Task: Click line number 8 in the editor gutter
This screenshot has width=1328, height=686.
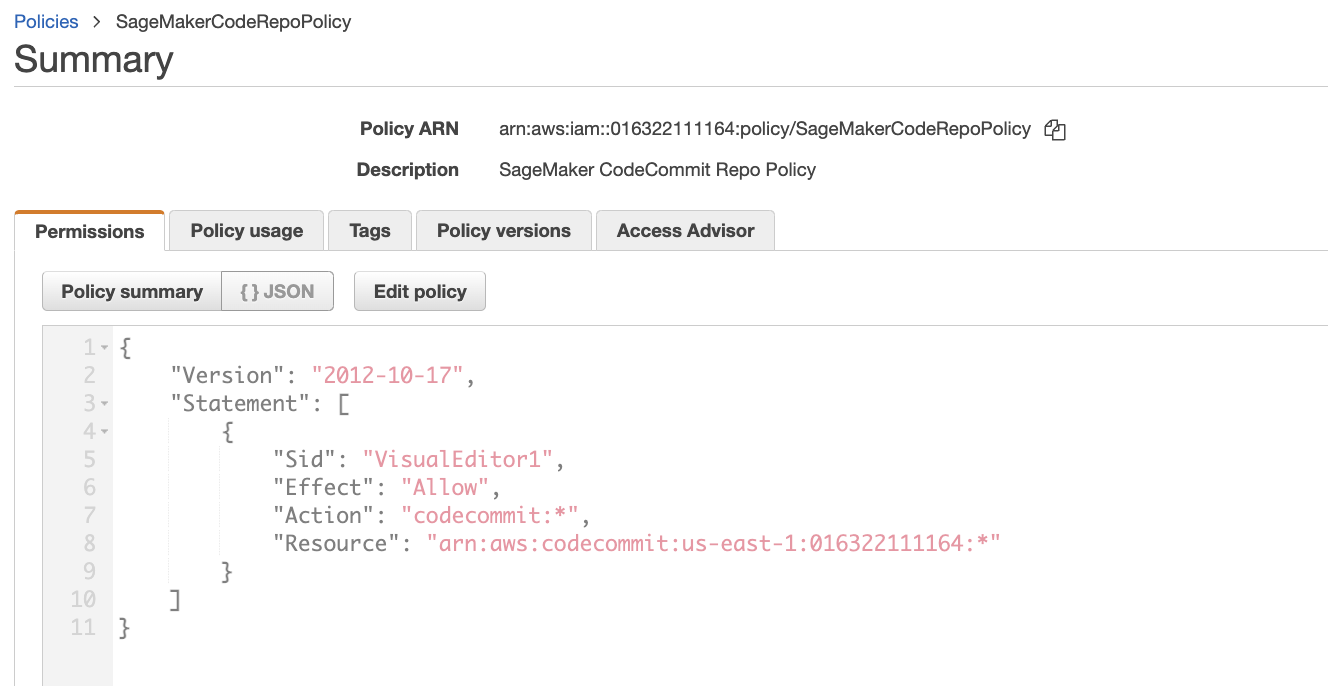Action: [x=89, y=543]
